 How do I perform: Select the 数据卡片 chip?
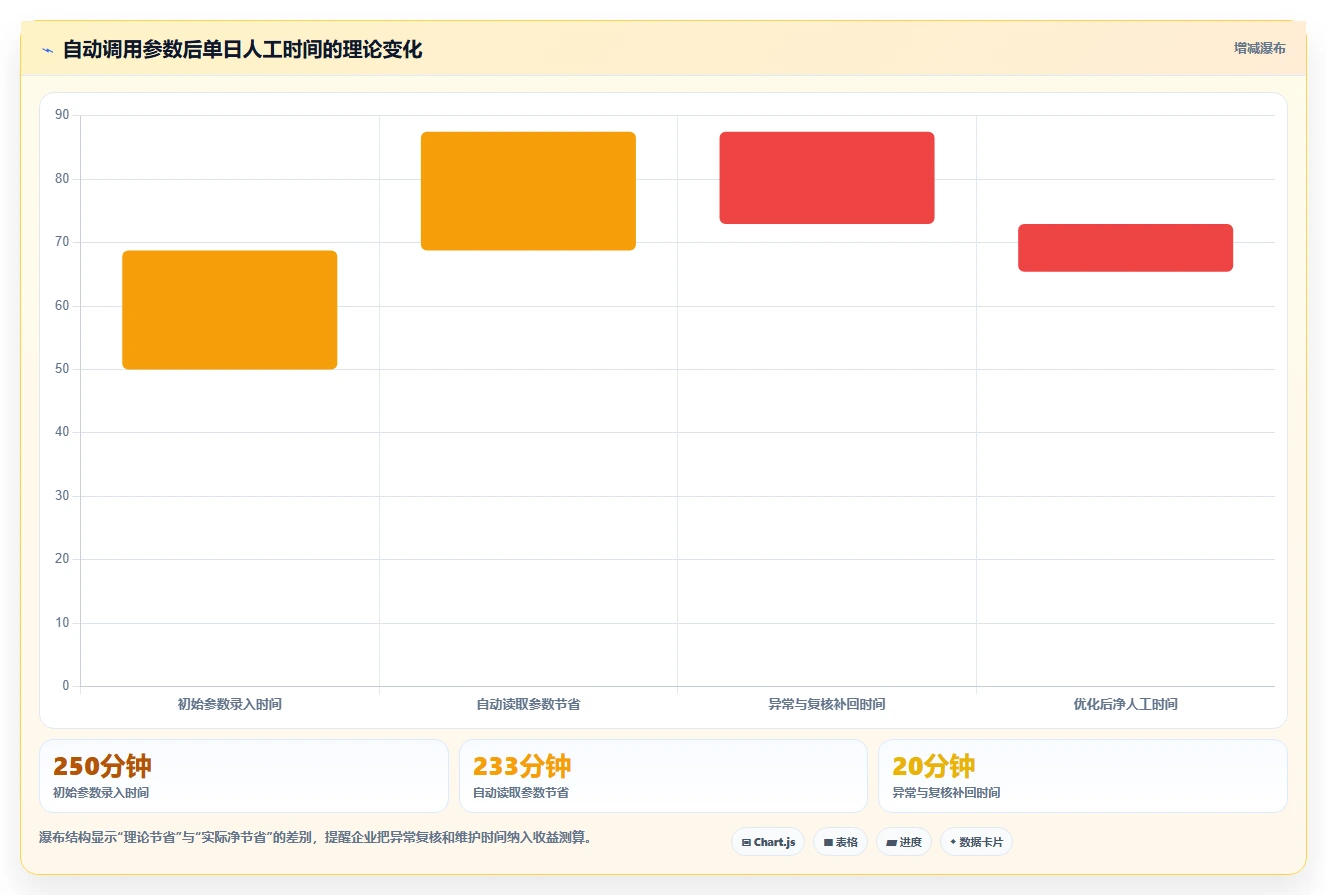point(976,842)
